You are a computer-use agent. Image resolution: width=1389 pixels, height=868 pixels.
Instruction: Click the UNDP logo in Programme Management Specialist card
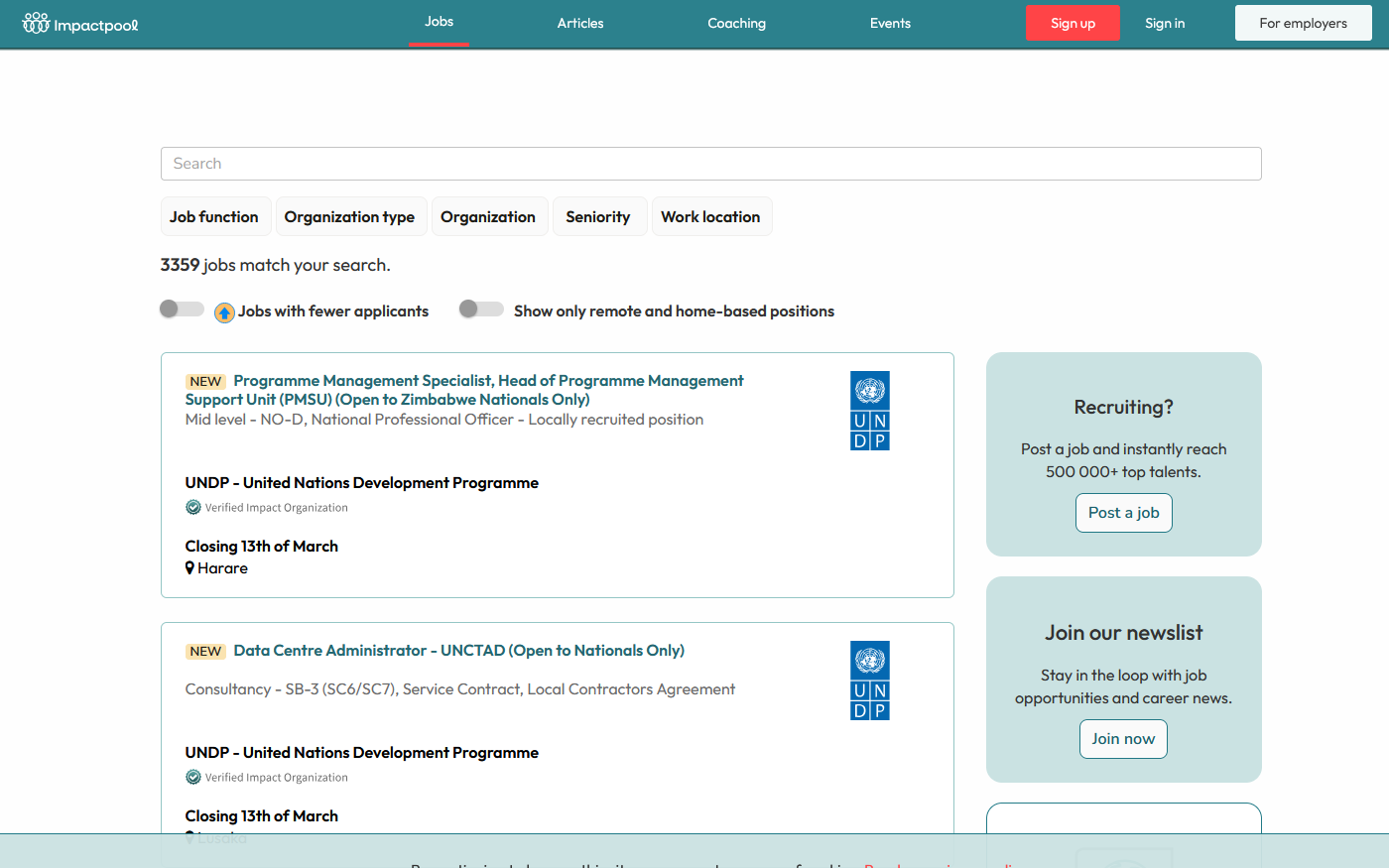(x=870, y=411)
